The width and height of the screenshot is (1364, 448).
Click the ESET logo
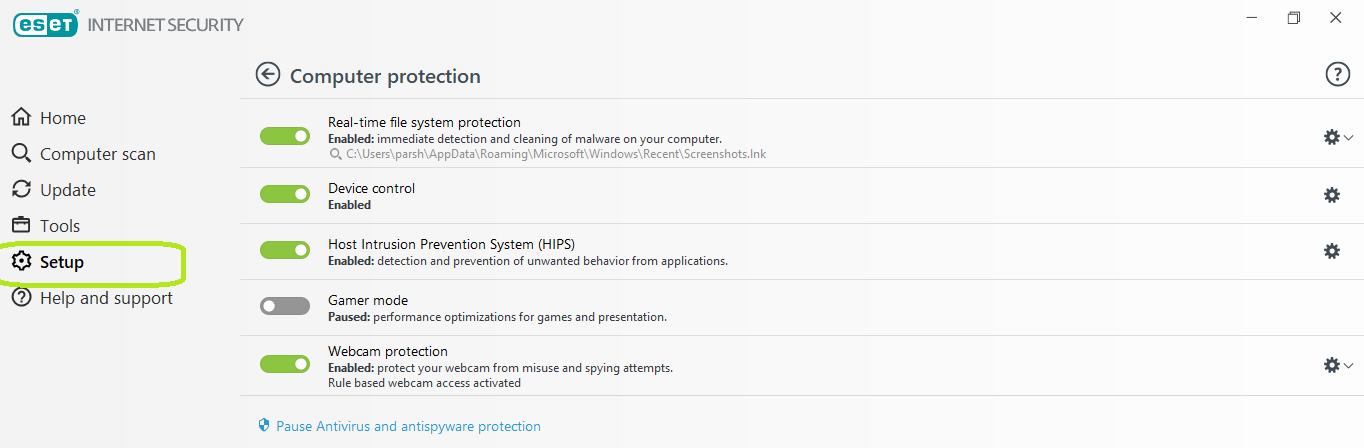click(46, 24)
